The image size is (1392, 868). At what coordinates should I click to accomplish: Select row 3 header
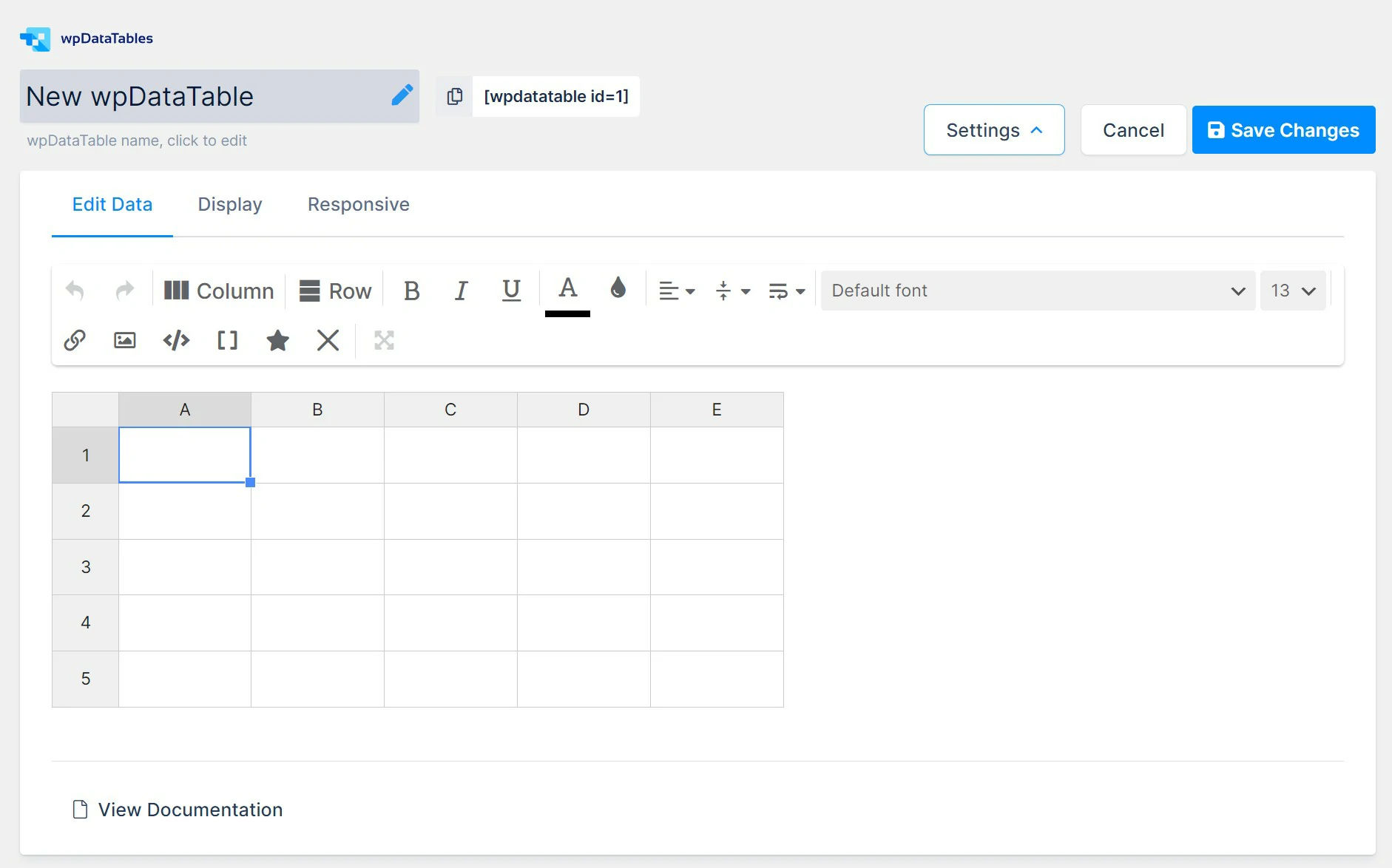pos(86,567)
